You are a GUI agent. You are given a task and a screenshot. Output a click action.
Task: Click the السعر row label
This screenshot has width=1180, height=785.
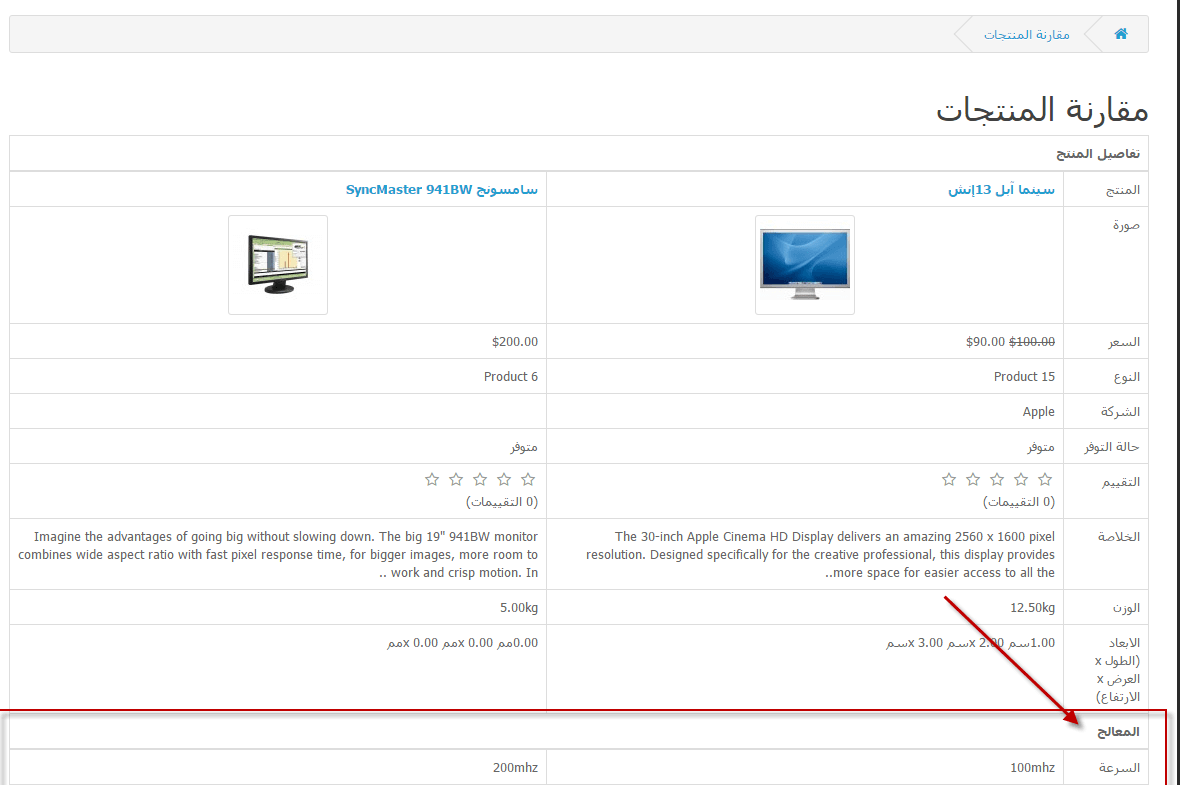(x=1124, y=342)
